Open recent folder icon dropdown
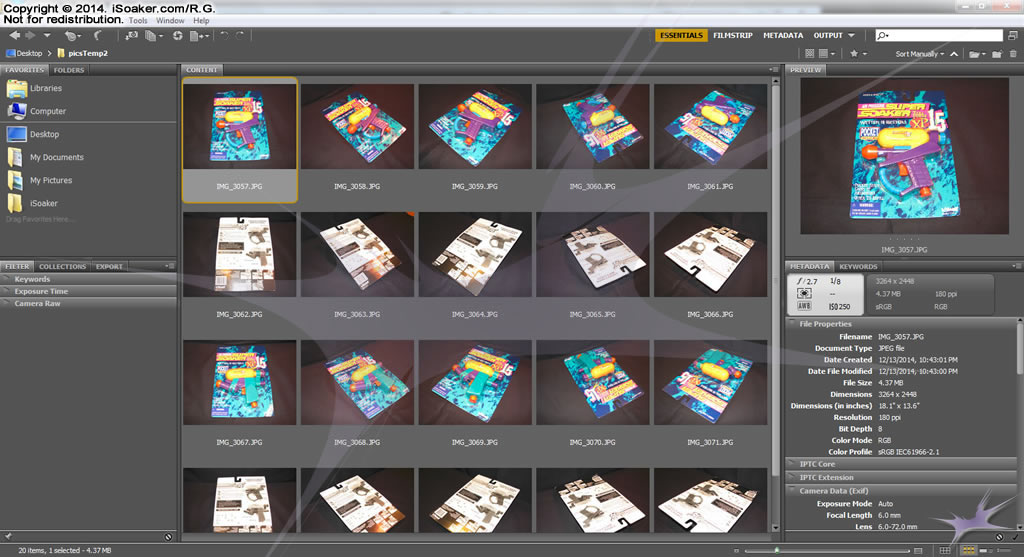This screenshot has height=557, width=1024. coord(977,54)
